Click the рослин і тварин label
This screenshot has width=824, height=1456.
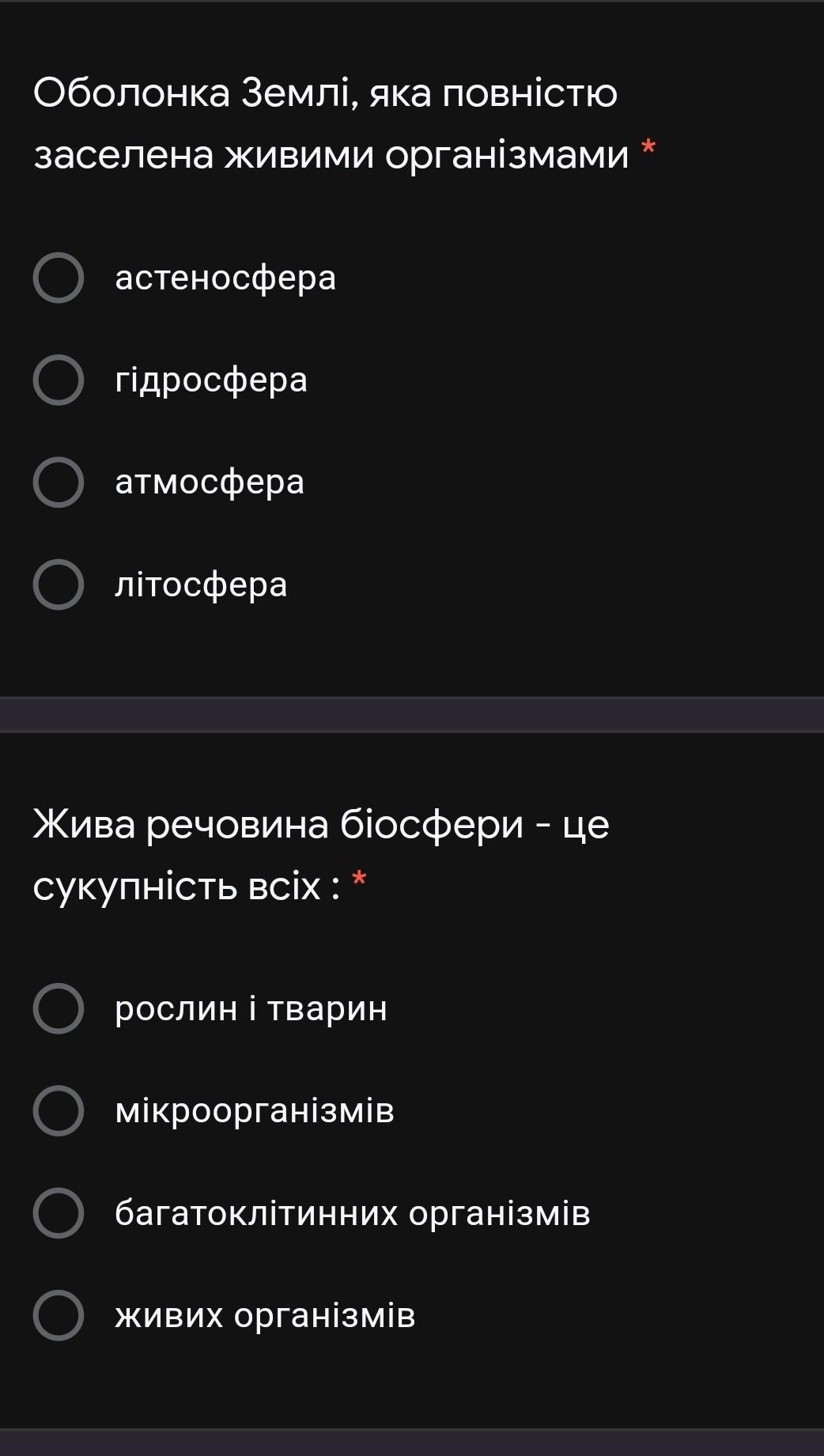251,1008
